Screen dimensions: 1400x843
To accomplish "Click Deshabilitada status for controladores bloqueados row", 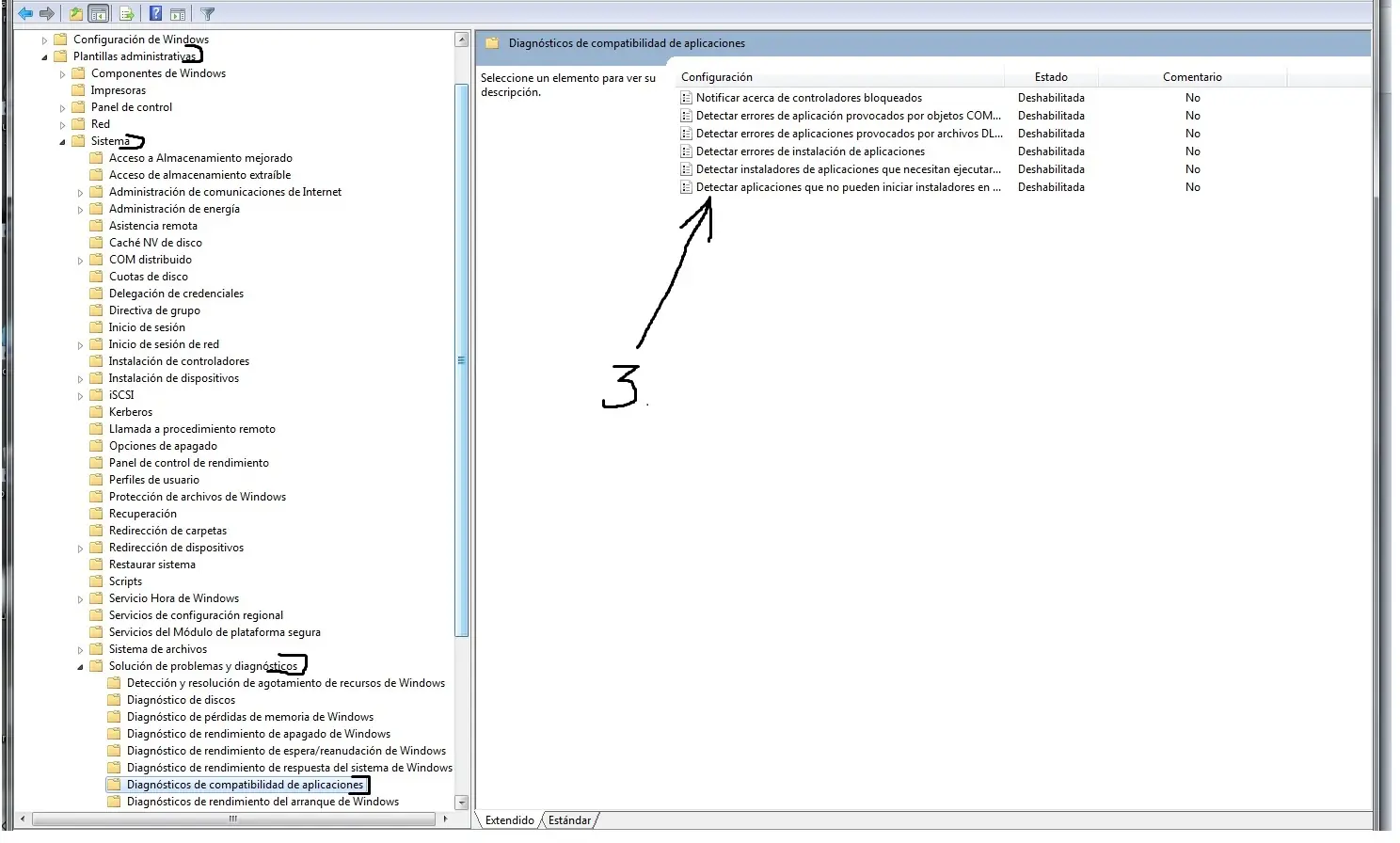I will (1051, 98).
